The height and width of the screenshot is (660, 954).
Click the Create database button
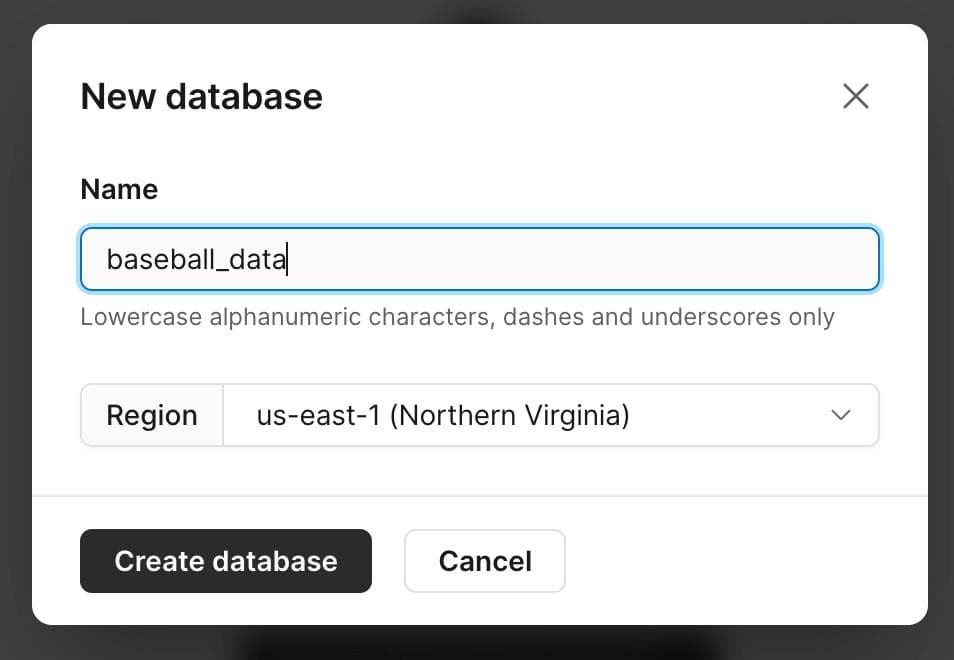(x=225, y=561)
